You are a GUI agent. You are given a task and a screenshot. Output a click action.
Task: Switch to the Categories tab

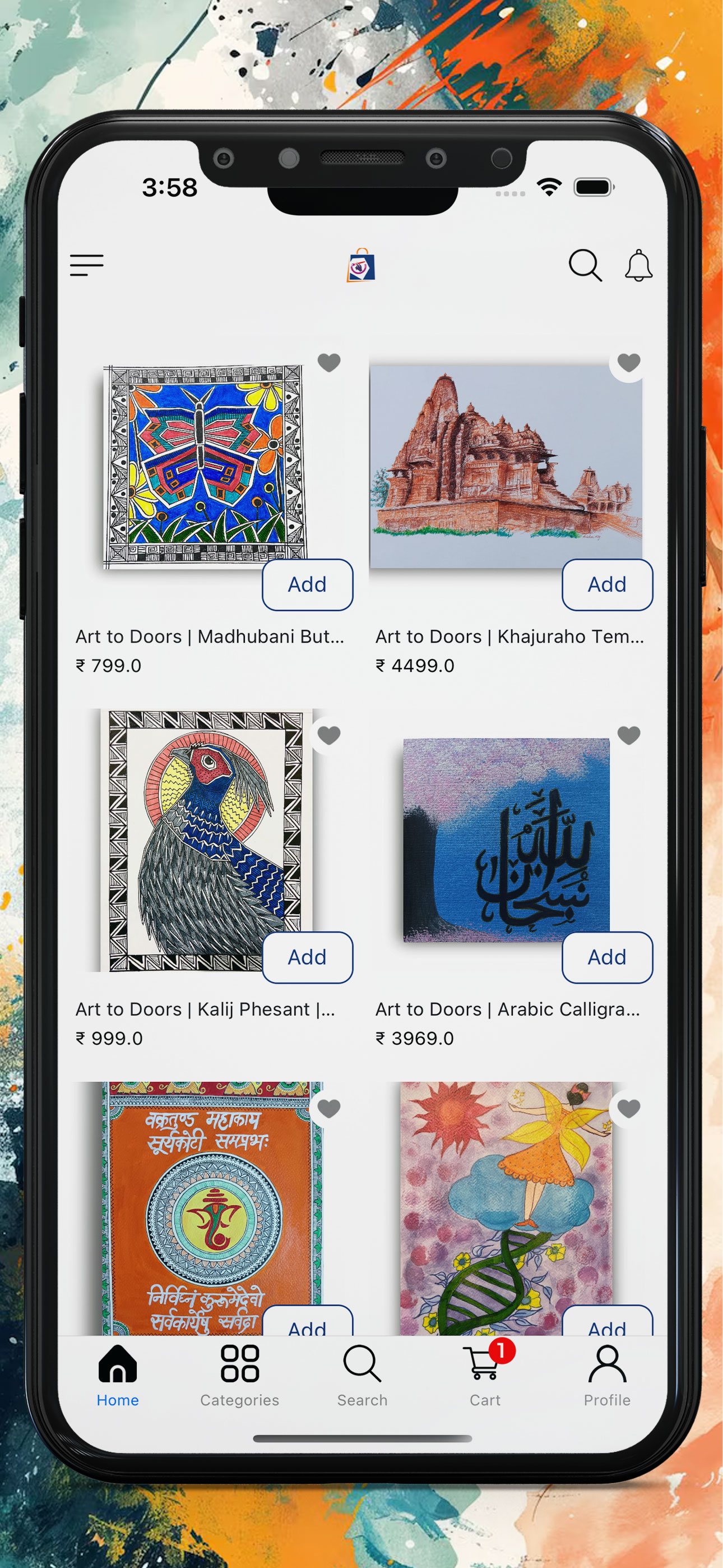pyautogui.click(x=240, y=1375)
